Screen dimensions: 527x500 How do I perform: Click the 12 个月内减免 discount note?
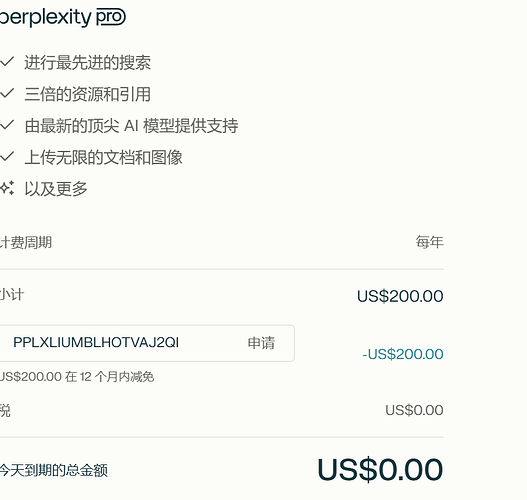tap(77, 377)
